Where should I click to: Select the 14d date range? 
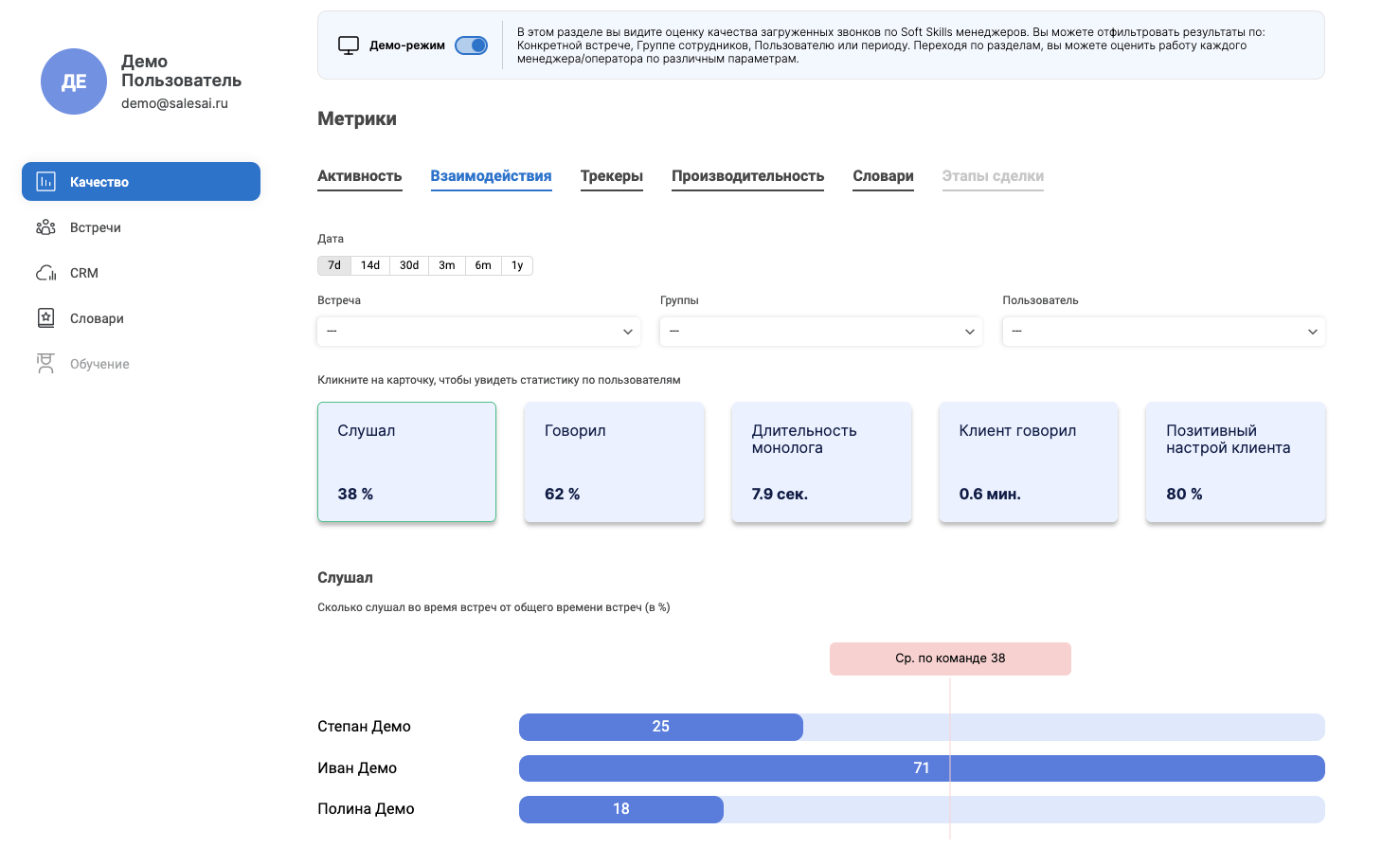click(370, 265)
